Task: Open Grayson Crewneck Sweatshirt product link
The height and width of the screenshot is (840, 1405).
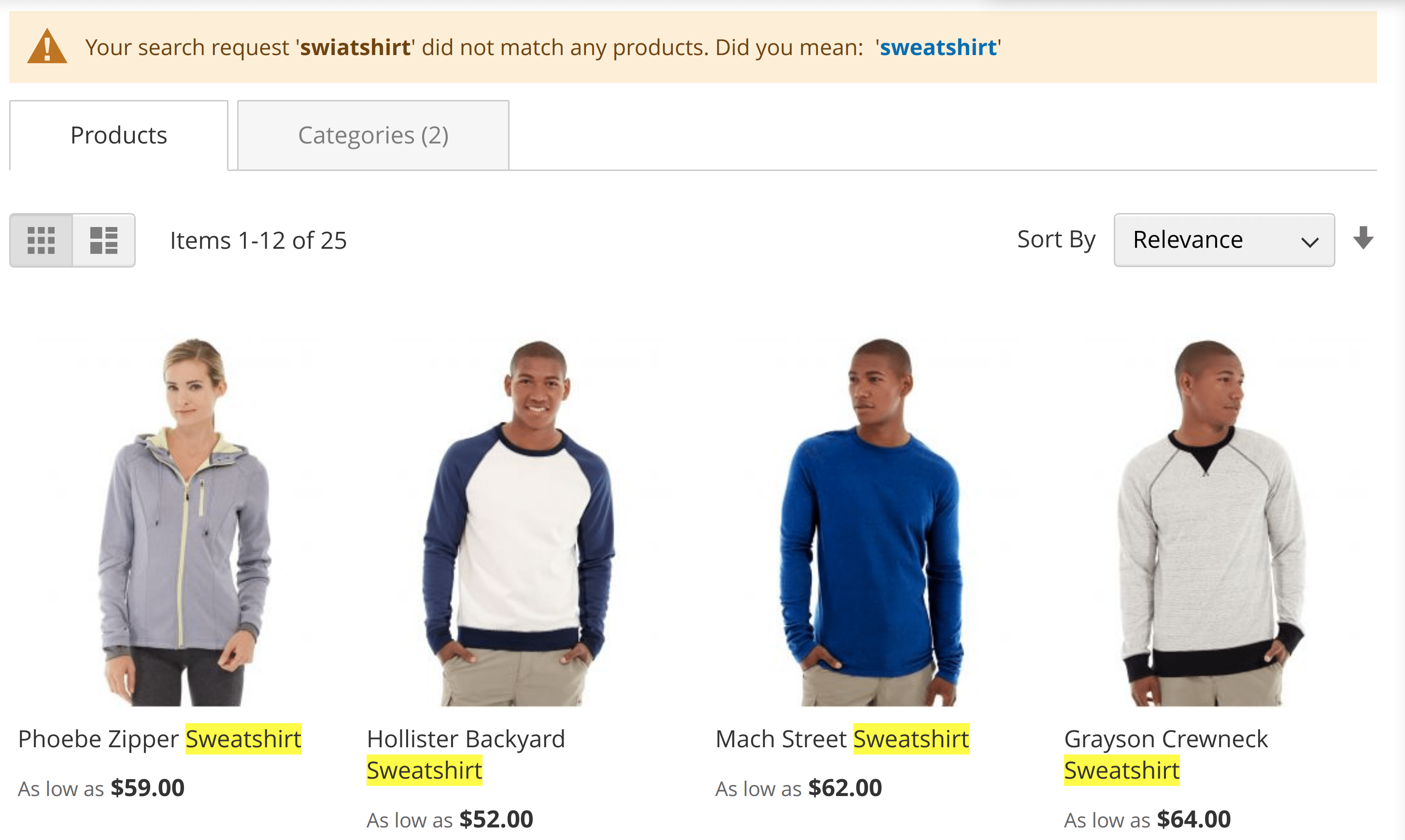Action: coord(1165,755)
